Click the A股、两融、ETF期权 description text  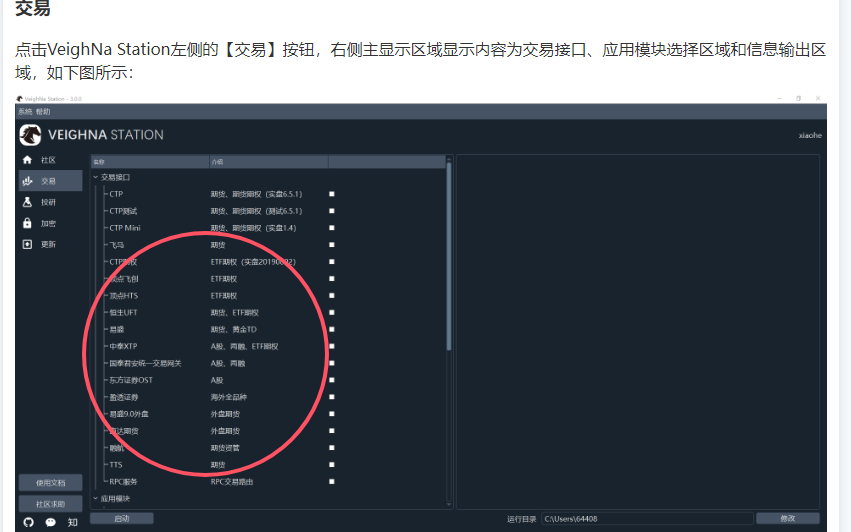[x=244, y=346]
